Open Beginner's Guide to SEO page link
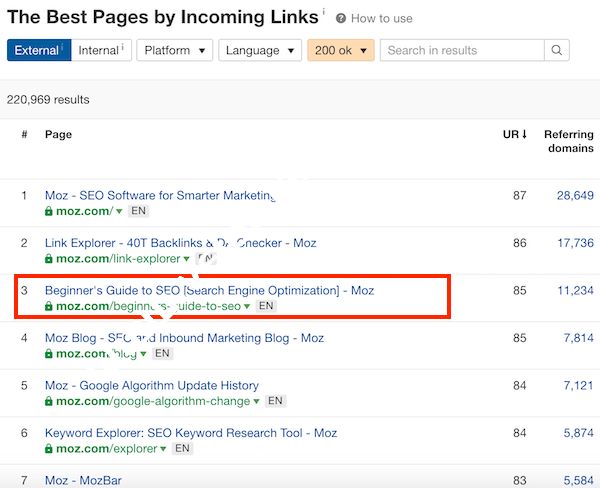 (209, 290)
